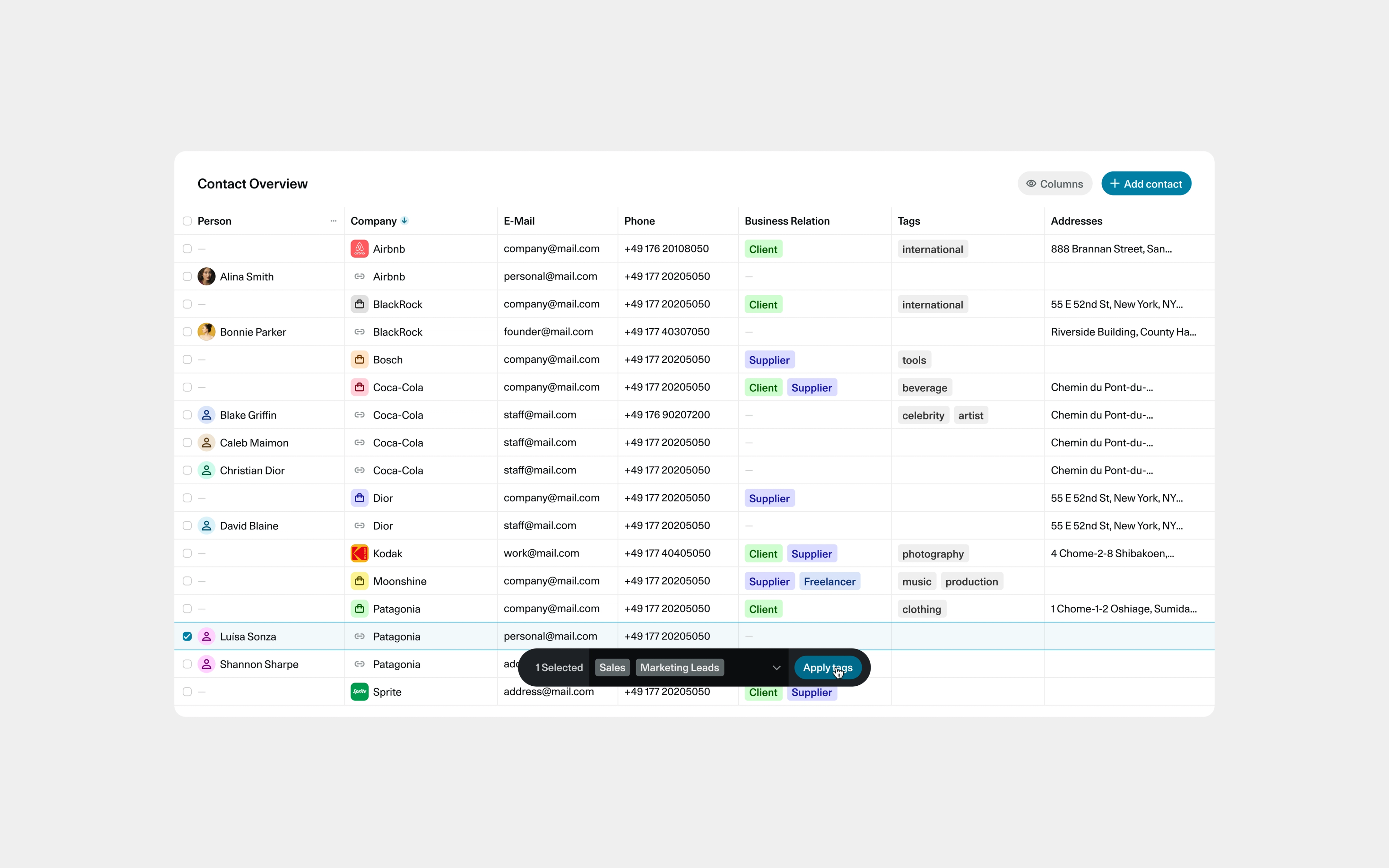
Task: Click the Tags column header
Action: tap(909, 221)
